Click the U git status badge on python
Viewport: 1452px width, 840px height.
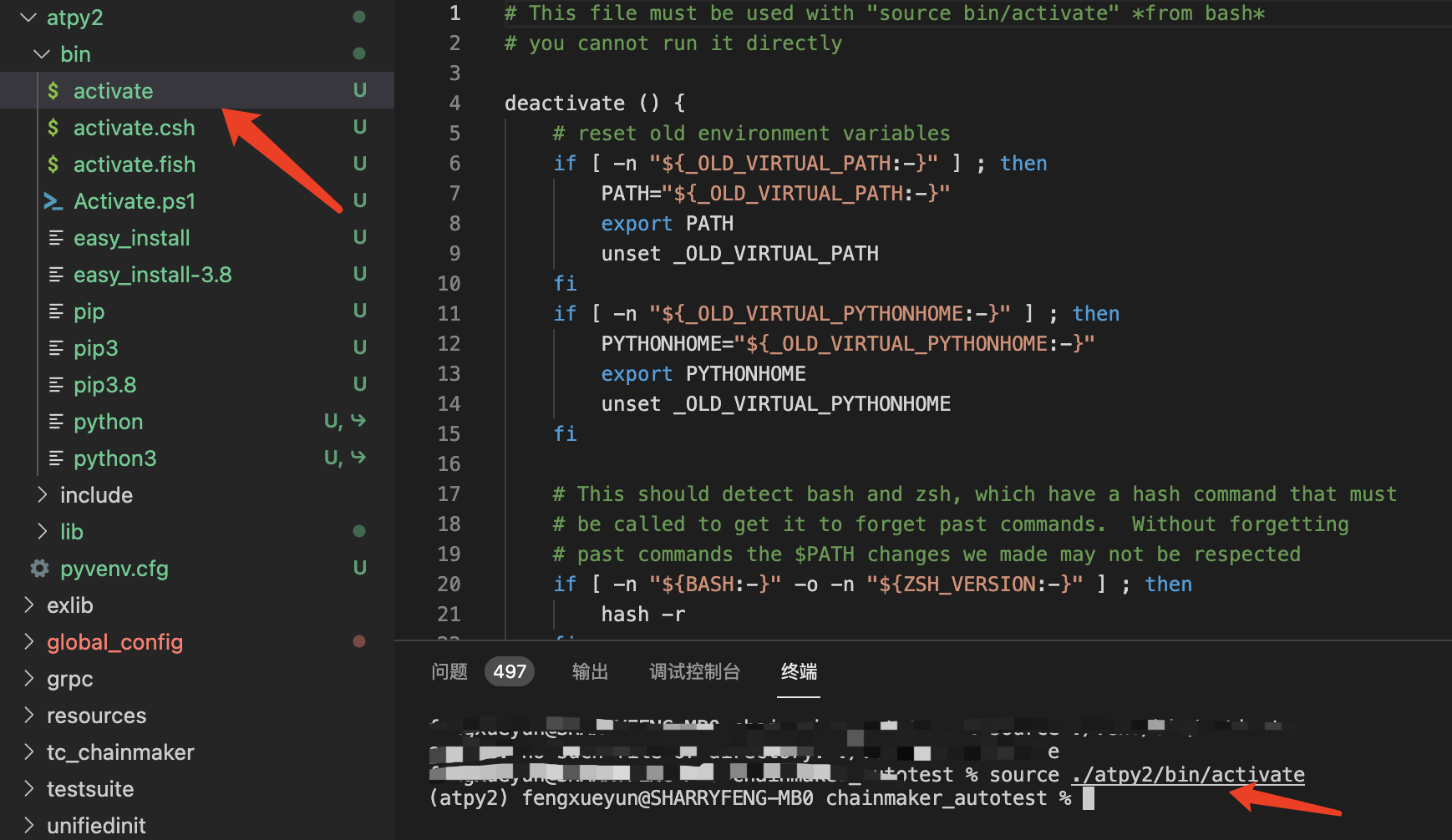tap(330, 421)
